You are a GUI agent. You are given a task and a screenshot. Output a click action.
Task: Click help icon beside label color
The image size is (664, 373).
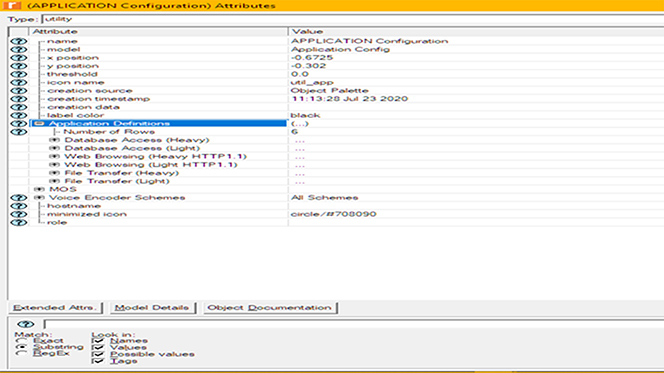(x=19, y=116)
